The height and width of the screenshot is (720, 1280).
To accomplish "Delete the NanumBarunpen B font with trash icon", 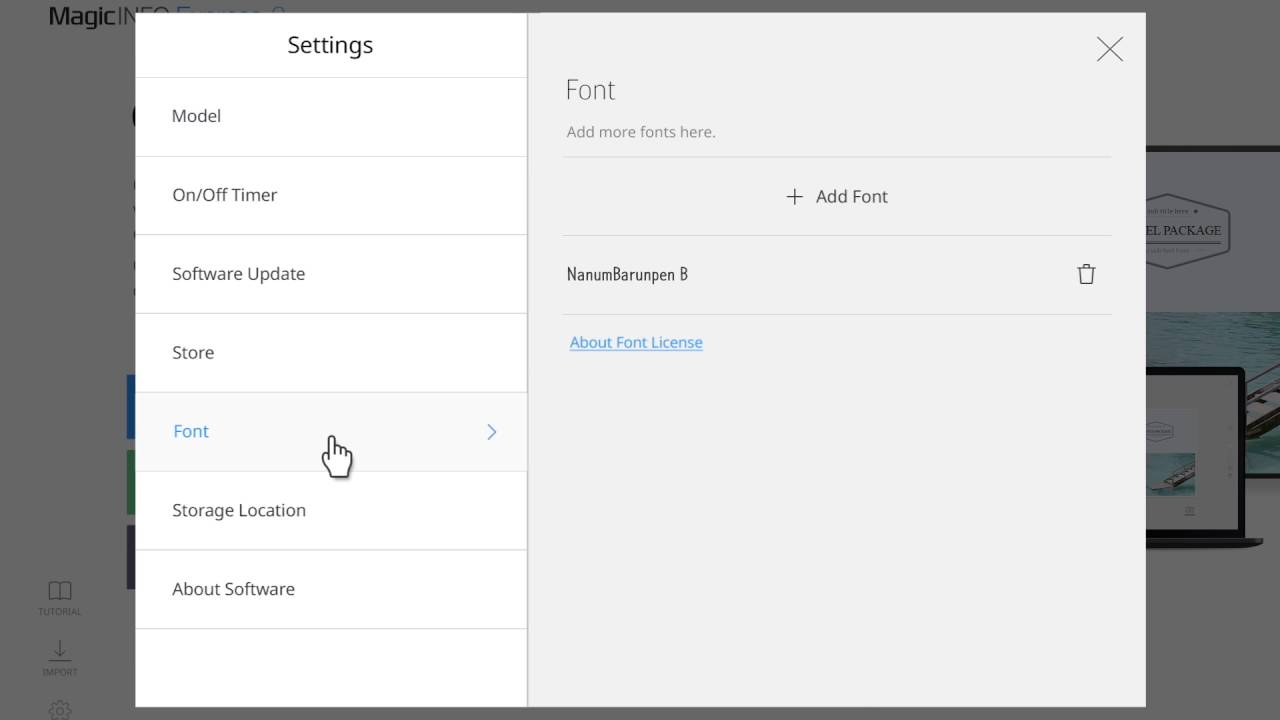I will [1086, 274].
